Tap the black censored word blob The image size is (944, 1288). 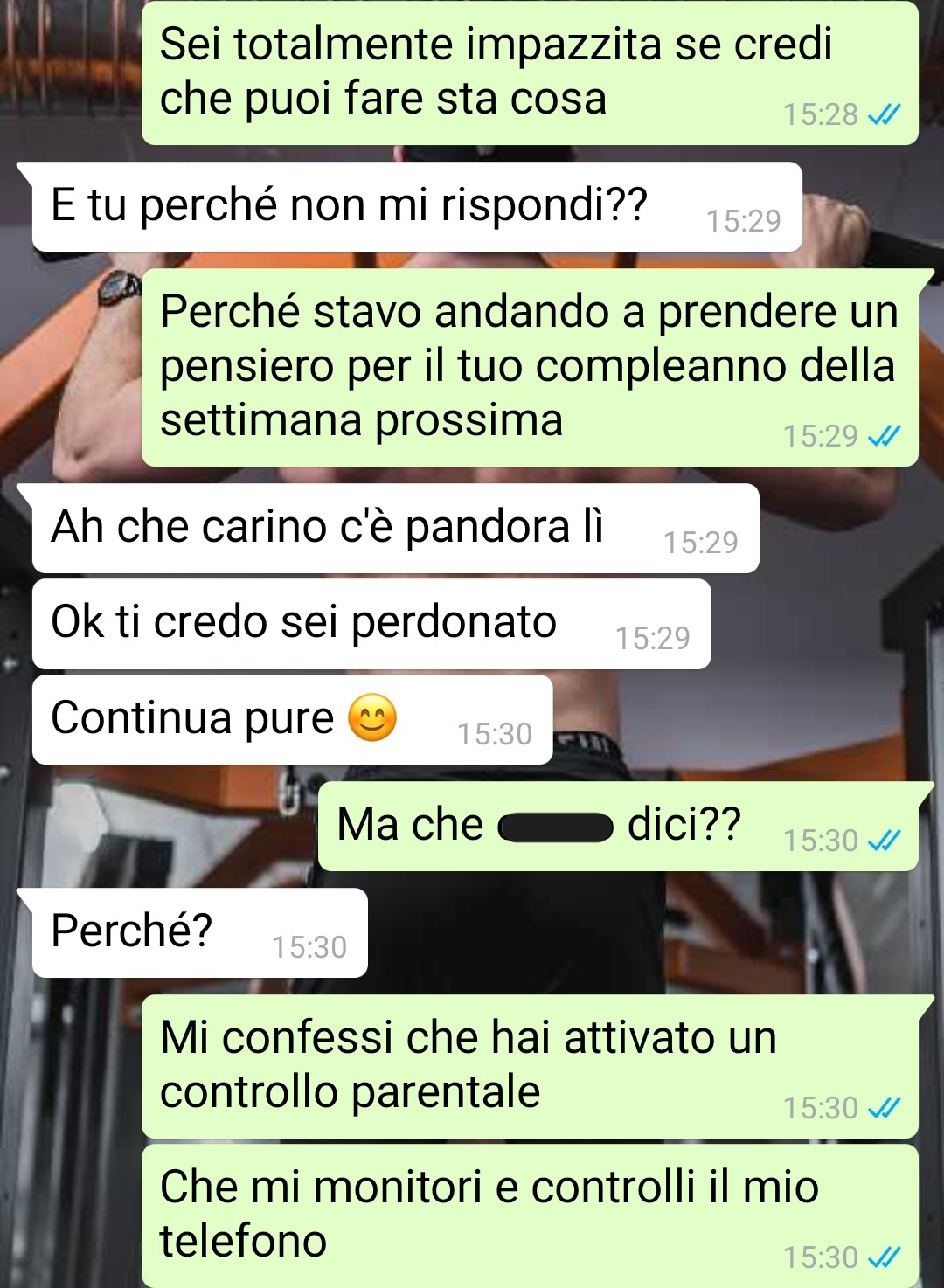(555, 827)
